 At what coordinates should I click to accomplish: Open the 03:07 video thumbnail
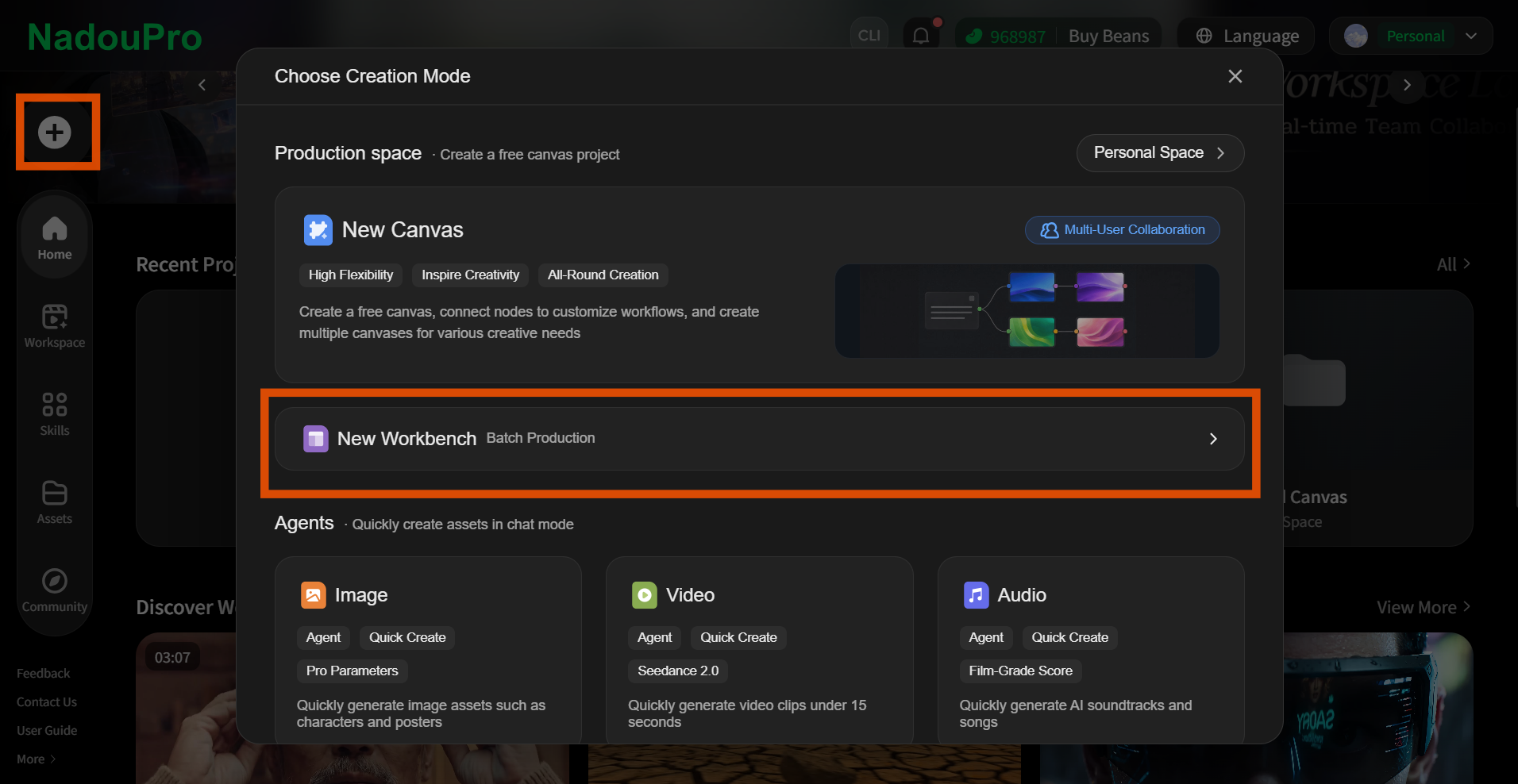point(353,708)
